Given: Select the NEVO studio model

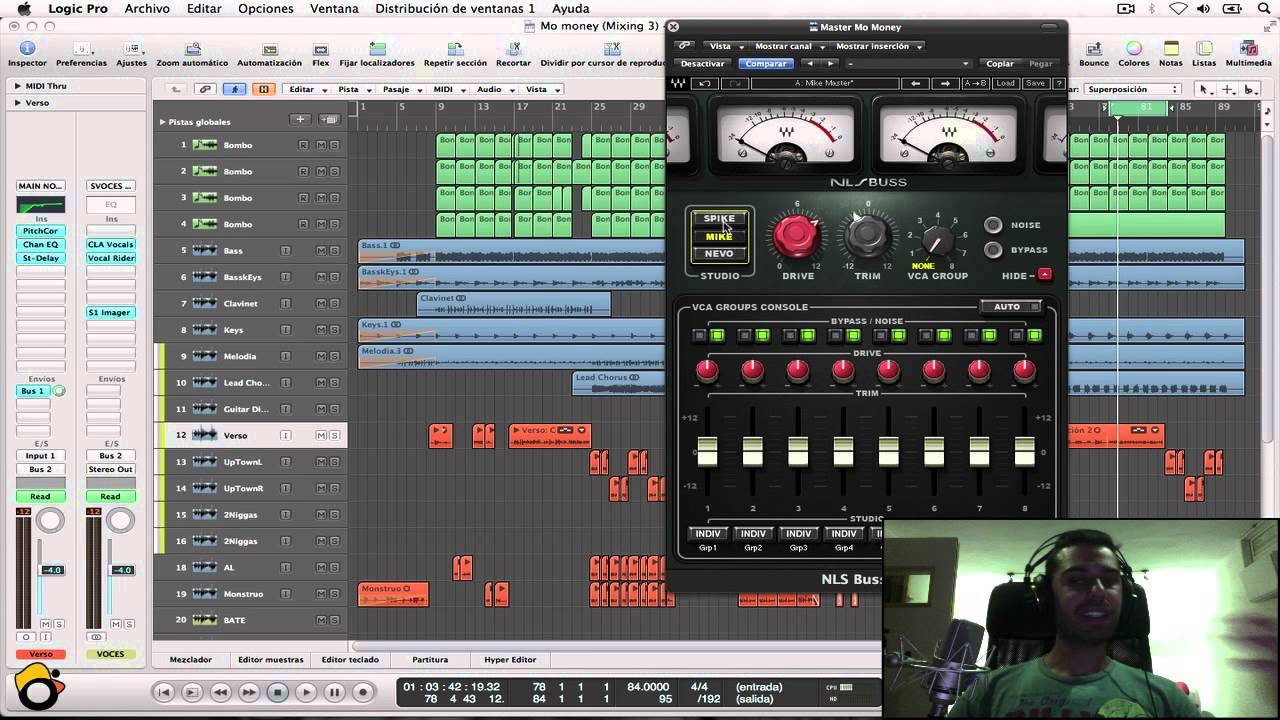Looking at the screenshot, I should (719, 254).
